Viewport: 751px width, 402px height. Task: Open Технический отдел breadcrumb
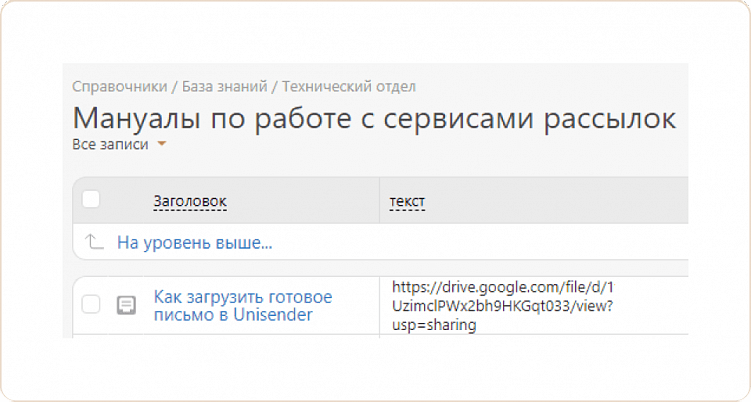point(349,87)
